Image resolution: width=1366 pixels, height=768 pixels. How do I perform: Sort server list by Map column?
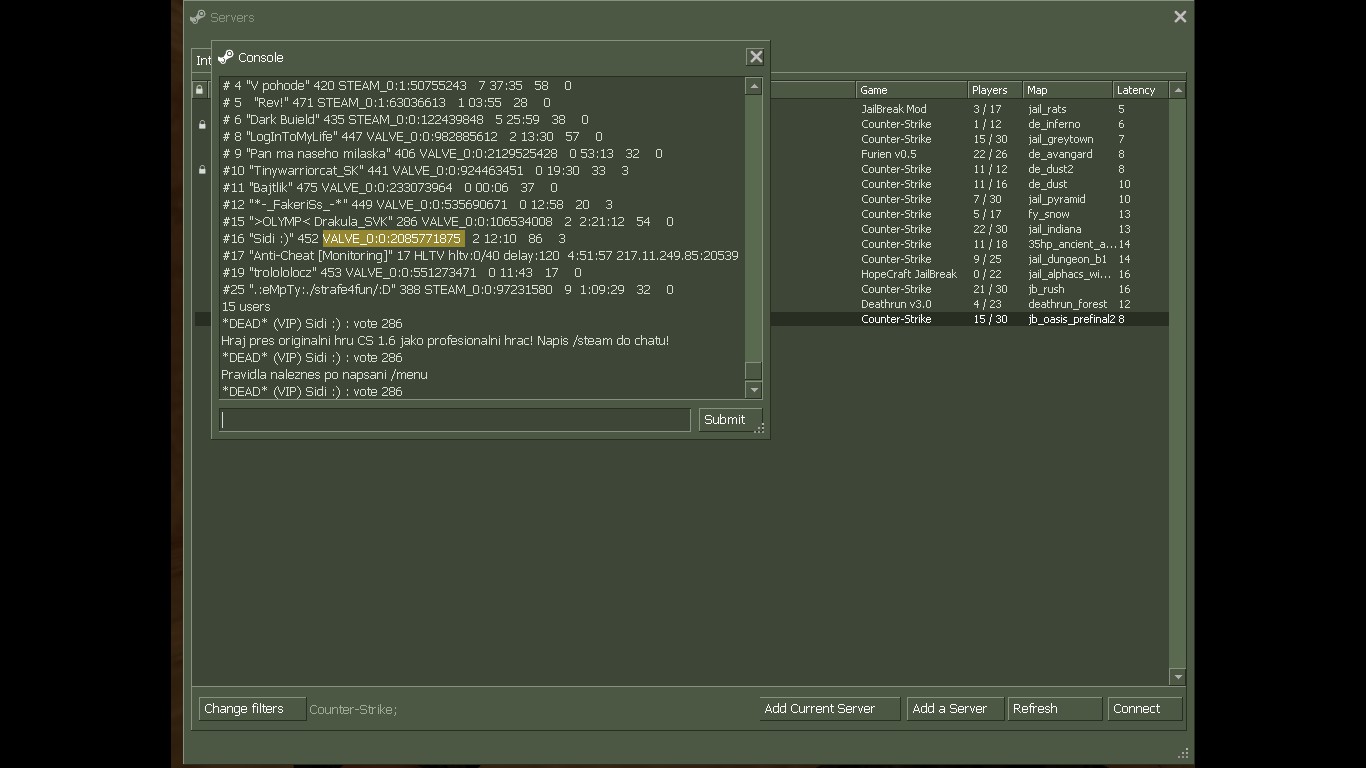(1067, 90)
